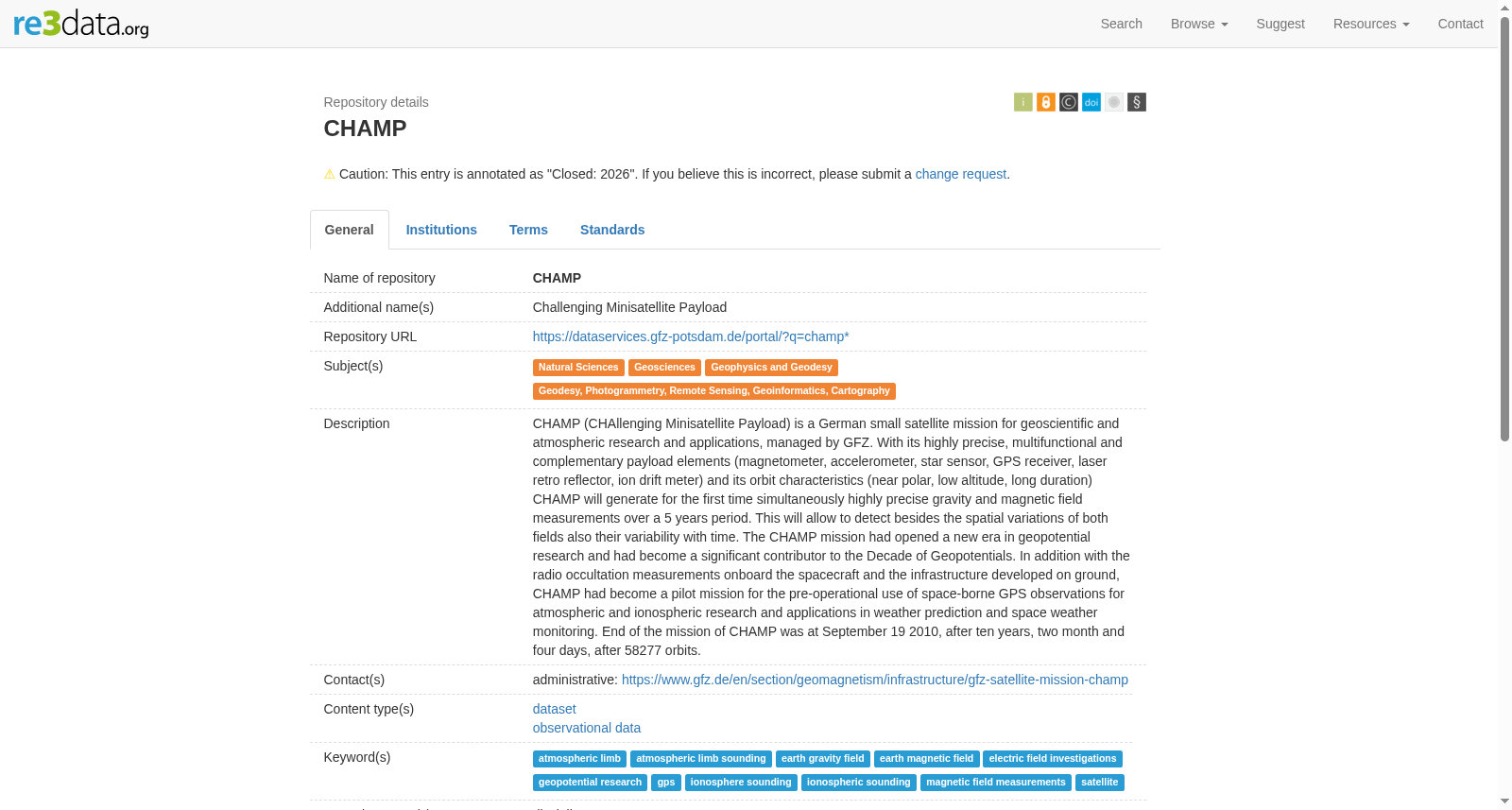
Task: Click the green information badge icon
Action: pyautogui.click(x=1022, y=102)
